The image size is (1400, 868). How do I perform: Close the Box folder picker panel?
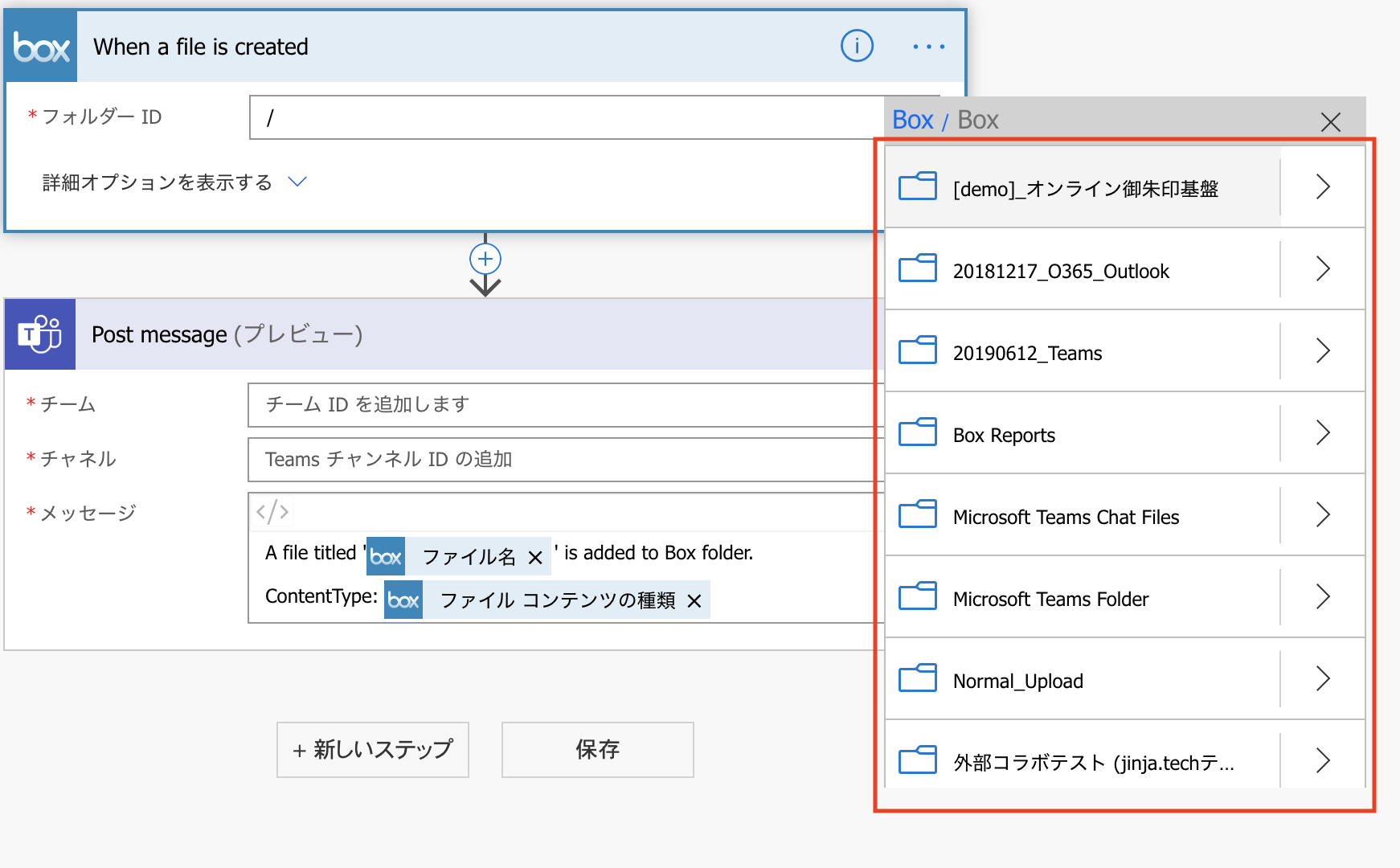(1332, 121)
